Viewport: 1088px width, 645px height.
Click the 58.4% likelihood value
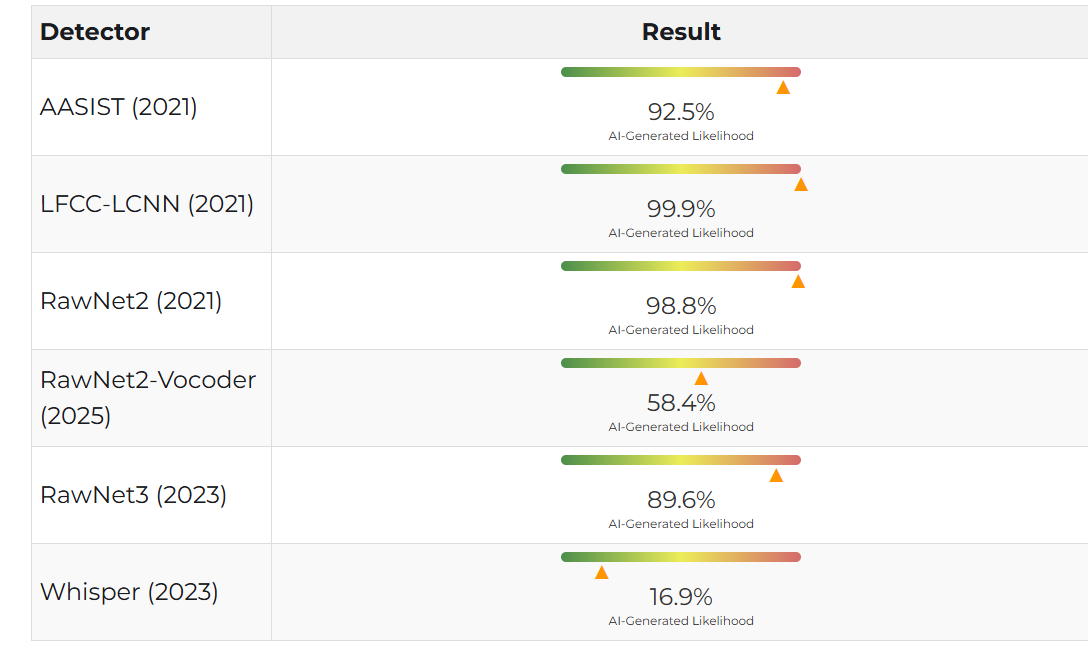click(x=681, y=403)
